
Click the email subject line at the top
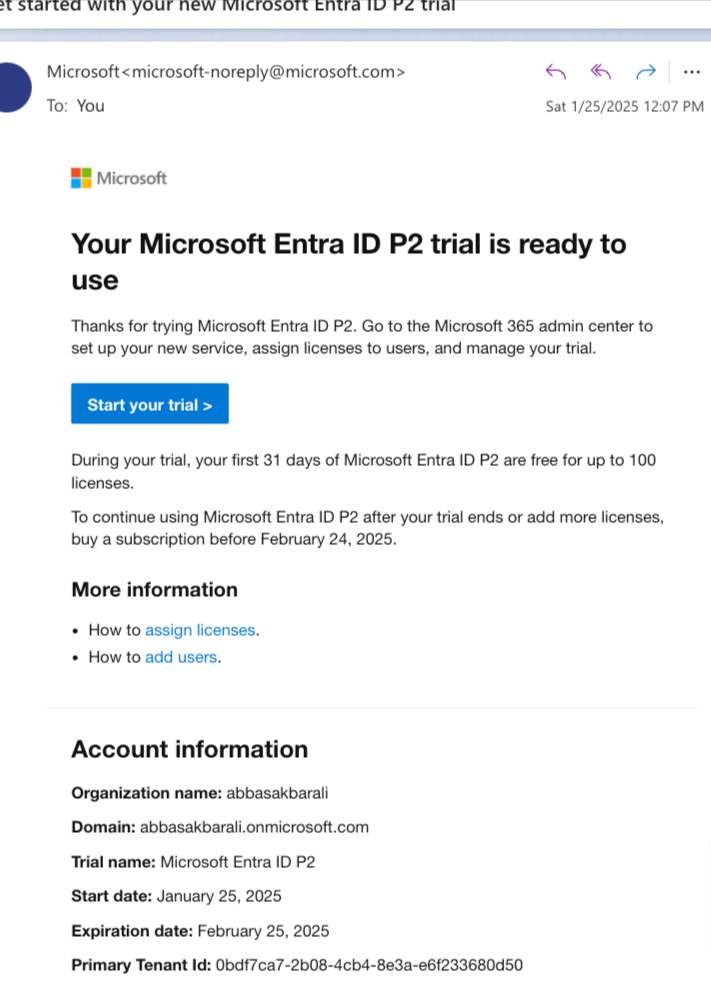click(228, 6)
